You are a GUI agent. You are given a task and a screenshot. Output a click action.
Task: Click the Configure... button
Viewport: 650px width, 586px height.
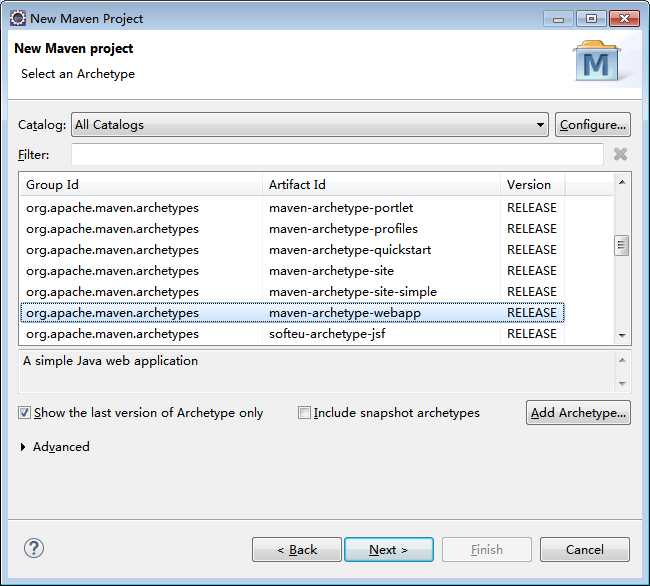[592, 125]
